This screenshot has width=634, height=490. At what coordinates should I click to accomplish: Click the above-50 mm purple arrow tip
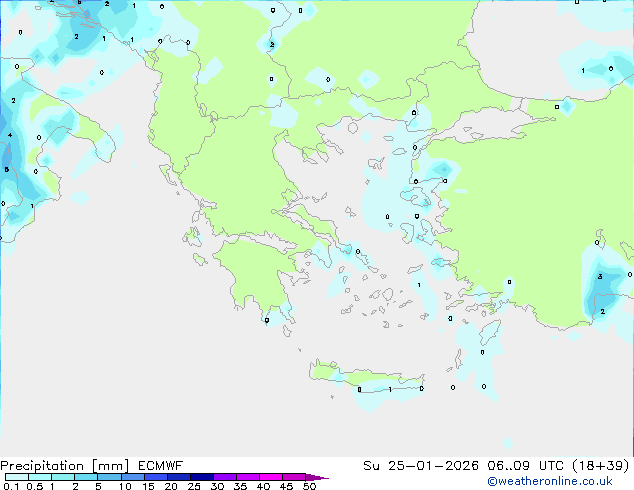tap(317, 477)
